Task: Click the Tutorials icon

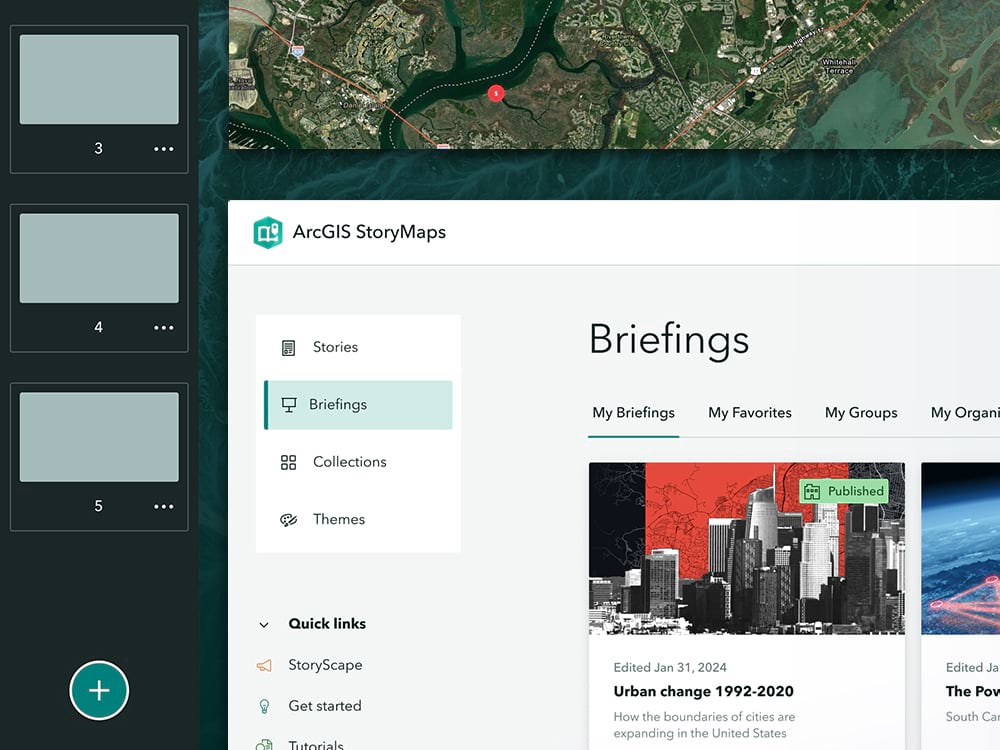Action: coord(264,745)
